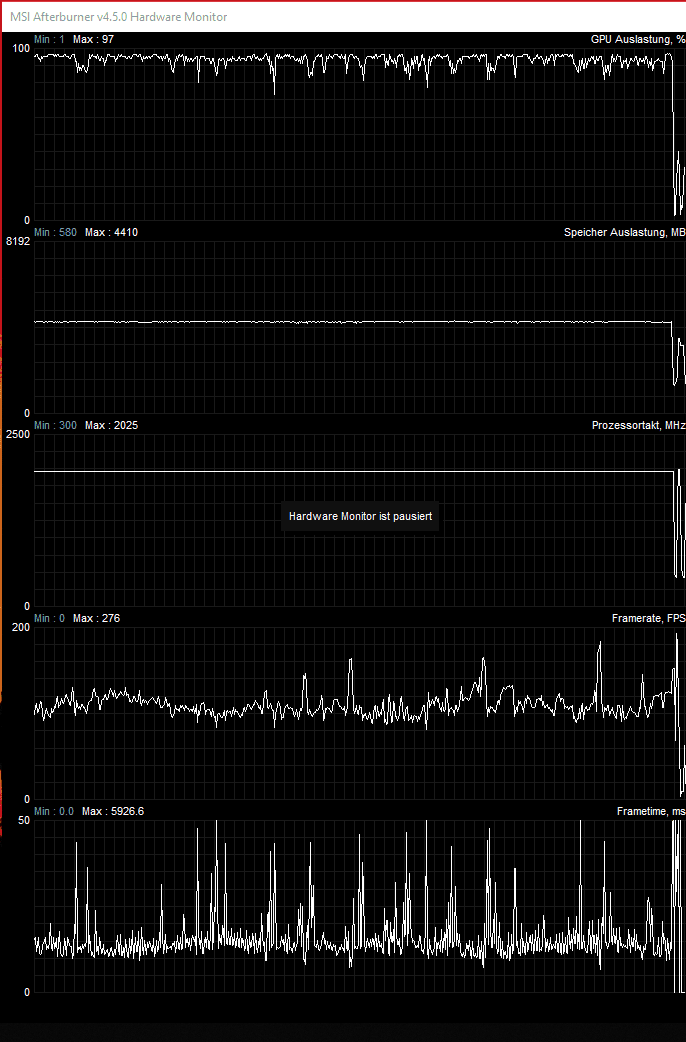Click 'Min : 0.0' in frametime graph
The image size is (686, 1042).
tap(54, 811)
